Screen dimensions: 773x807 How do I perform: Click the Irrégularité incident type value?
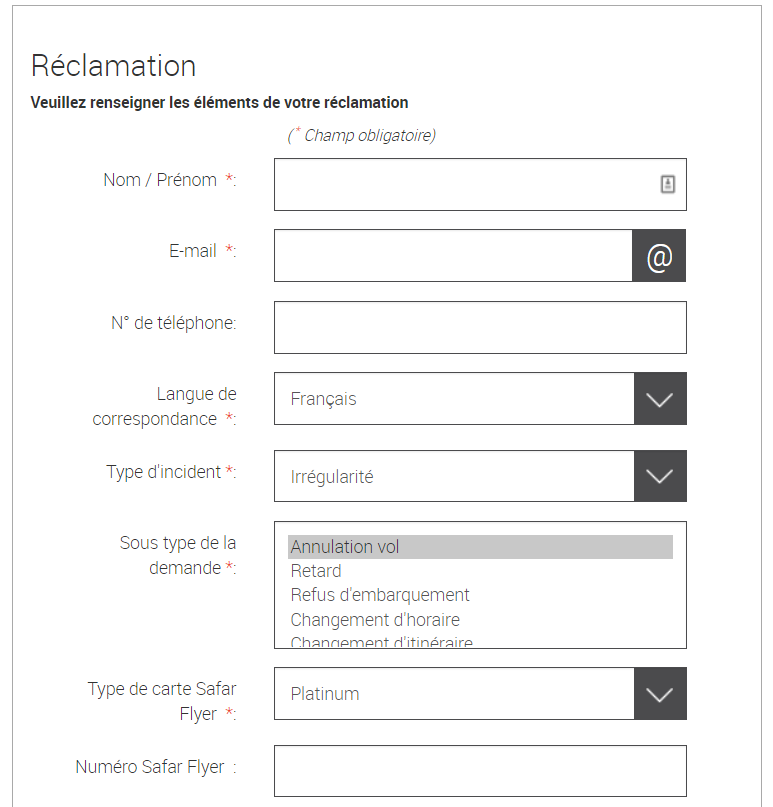point(332,477)
